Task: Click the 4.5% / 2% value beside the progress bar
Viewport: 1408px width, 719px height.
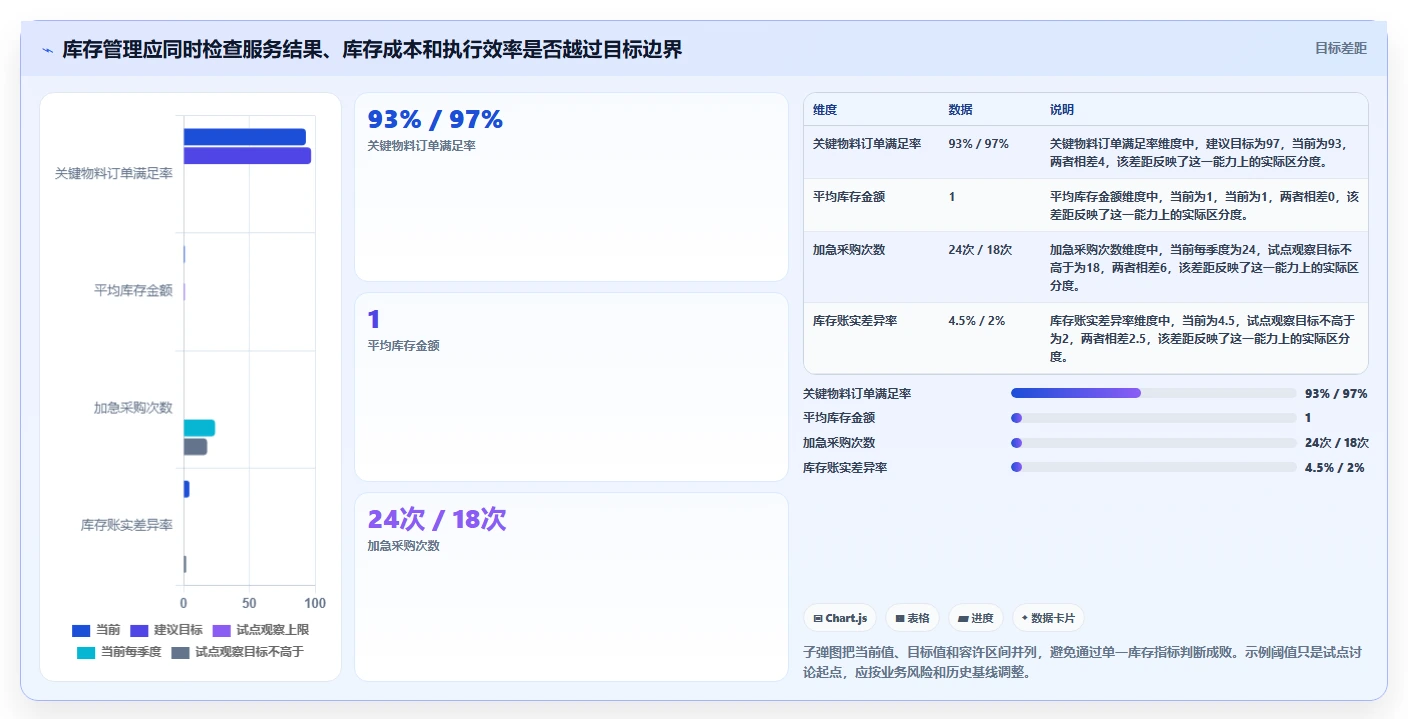Action: 1334,467
